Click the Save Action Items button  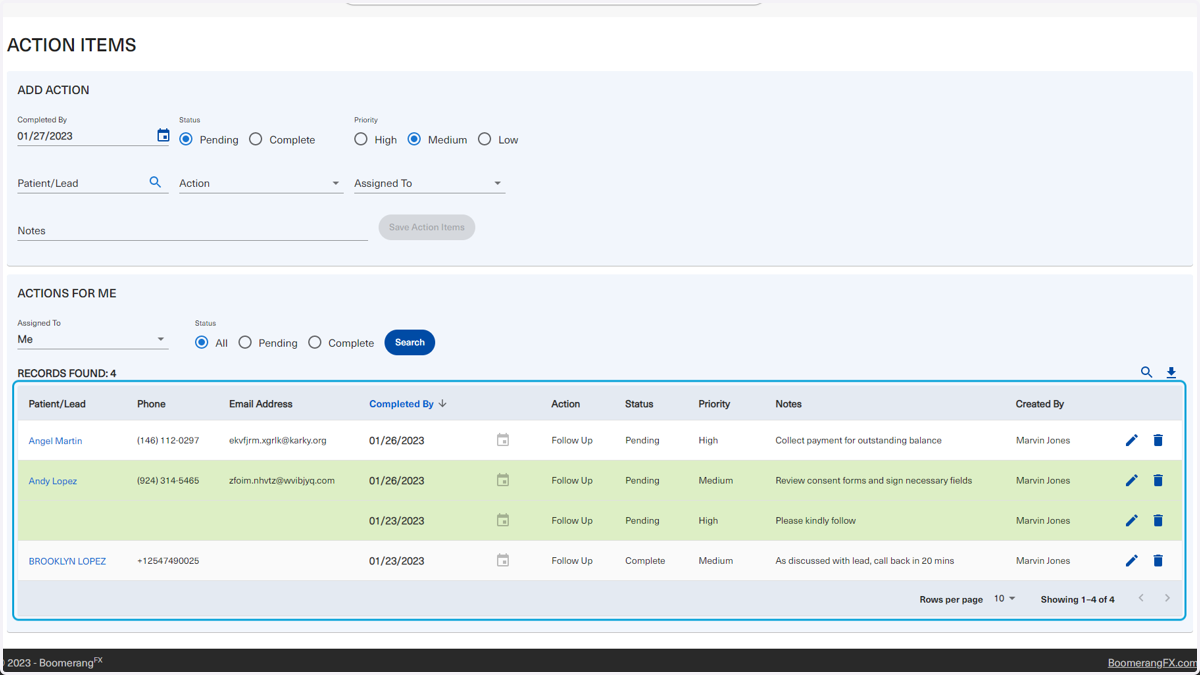tap(427, 227)
